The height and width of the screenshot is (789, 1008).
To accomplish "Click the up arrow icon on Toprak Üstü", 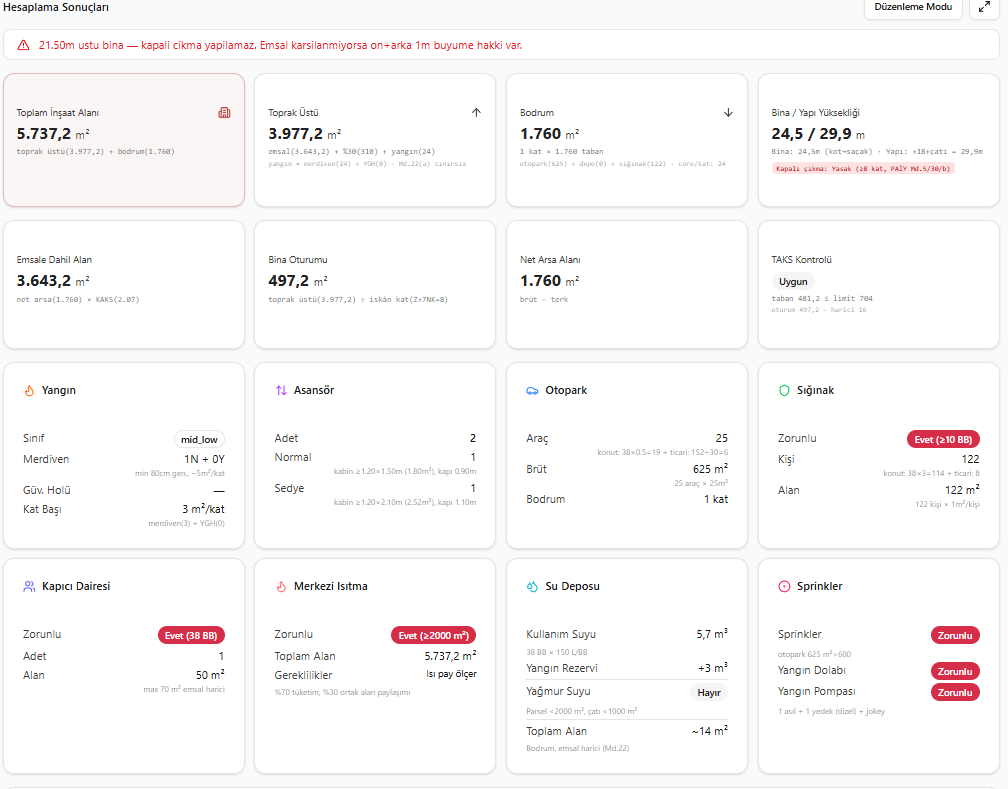I will point(476,113).
